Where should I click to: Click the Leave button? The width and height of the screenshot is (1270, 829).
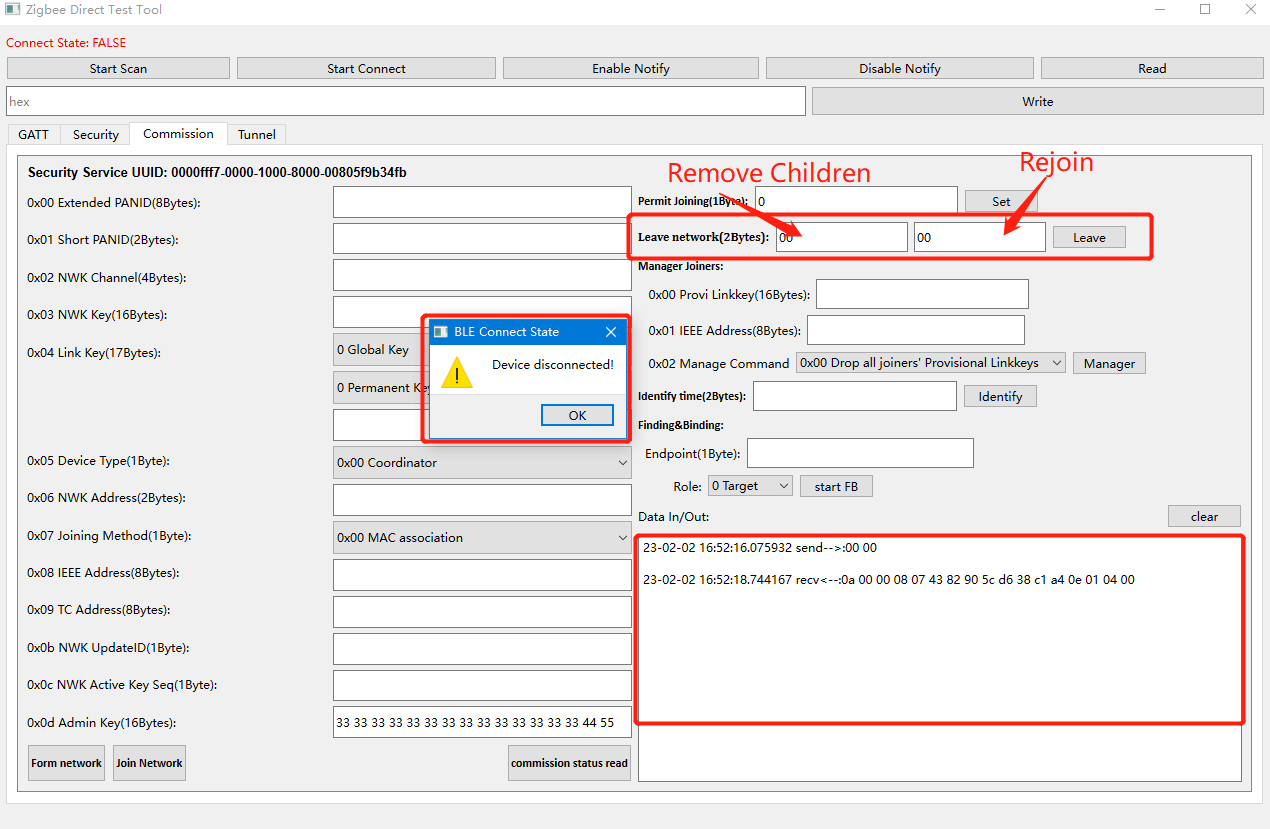[x=1089, y=237]
